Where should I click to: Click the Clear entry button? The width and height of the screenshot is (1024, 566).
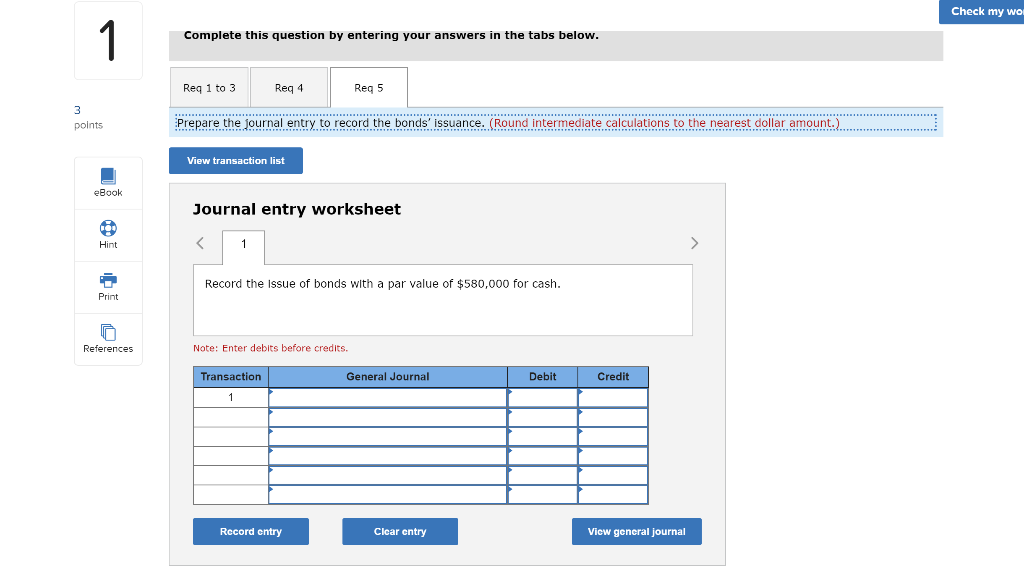(400, 531)
